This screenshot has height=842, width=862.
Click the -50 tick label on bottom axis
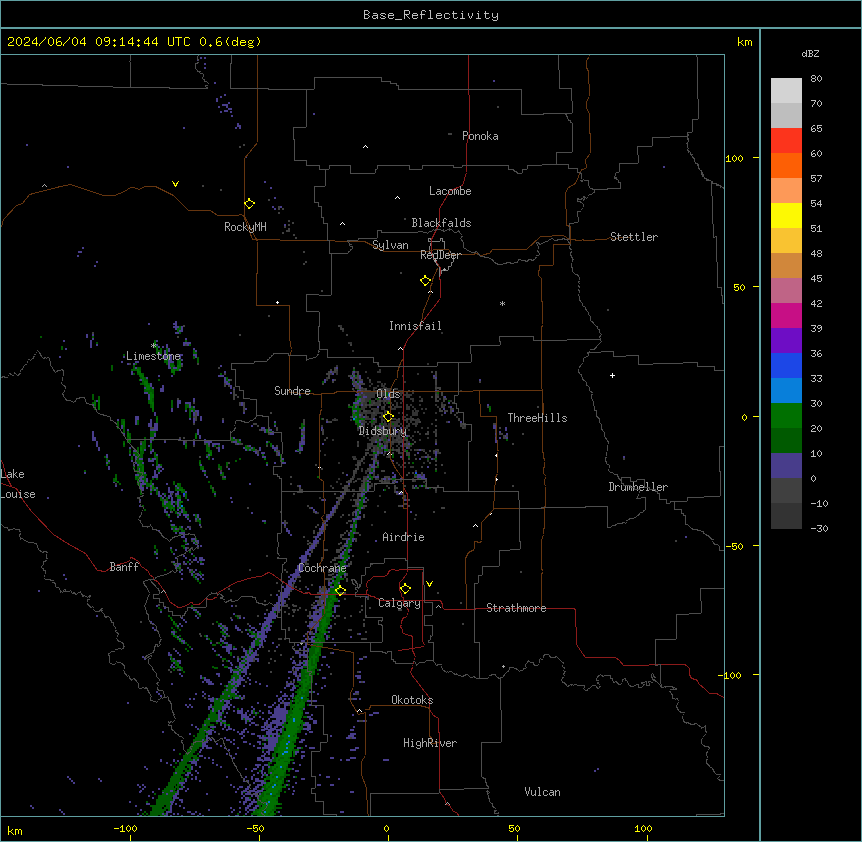point(255,828)
